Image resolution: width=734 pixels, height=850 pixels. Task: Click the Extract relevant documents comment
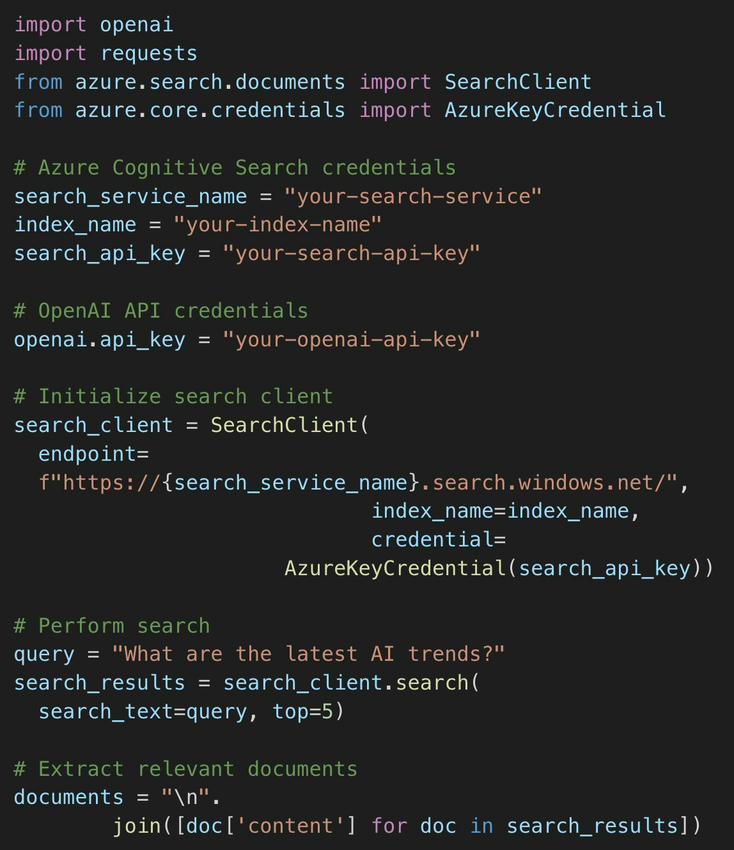185,769
